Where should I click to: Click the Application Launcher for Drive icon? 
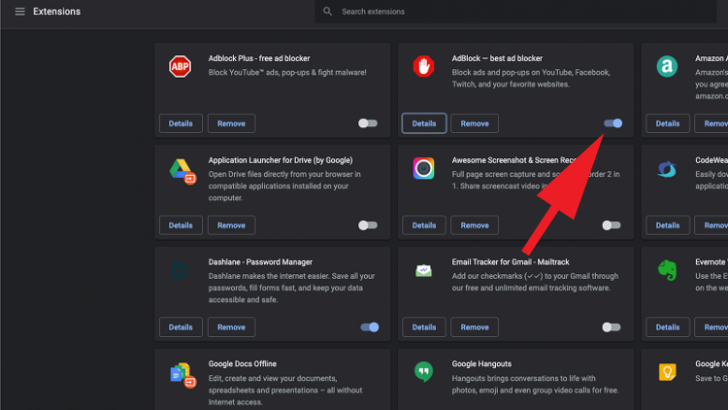click(182, 171)
